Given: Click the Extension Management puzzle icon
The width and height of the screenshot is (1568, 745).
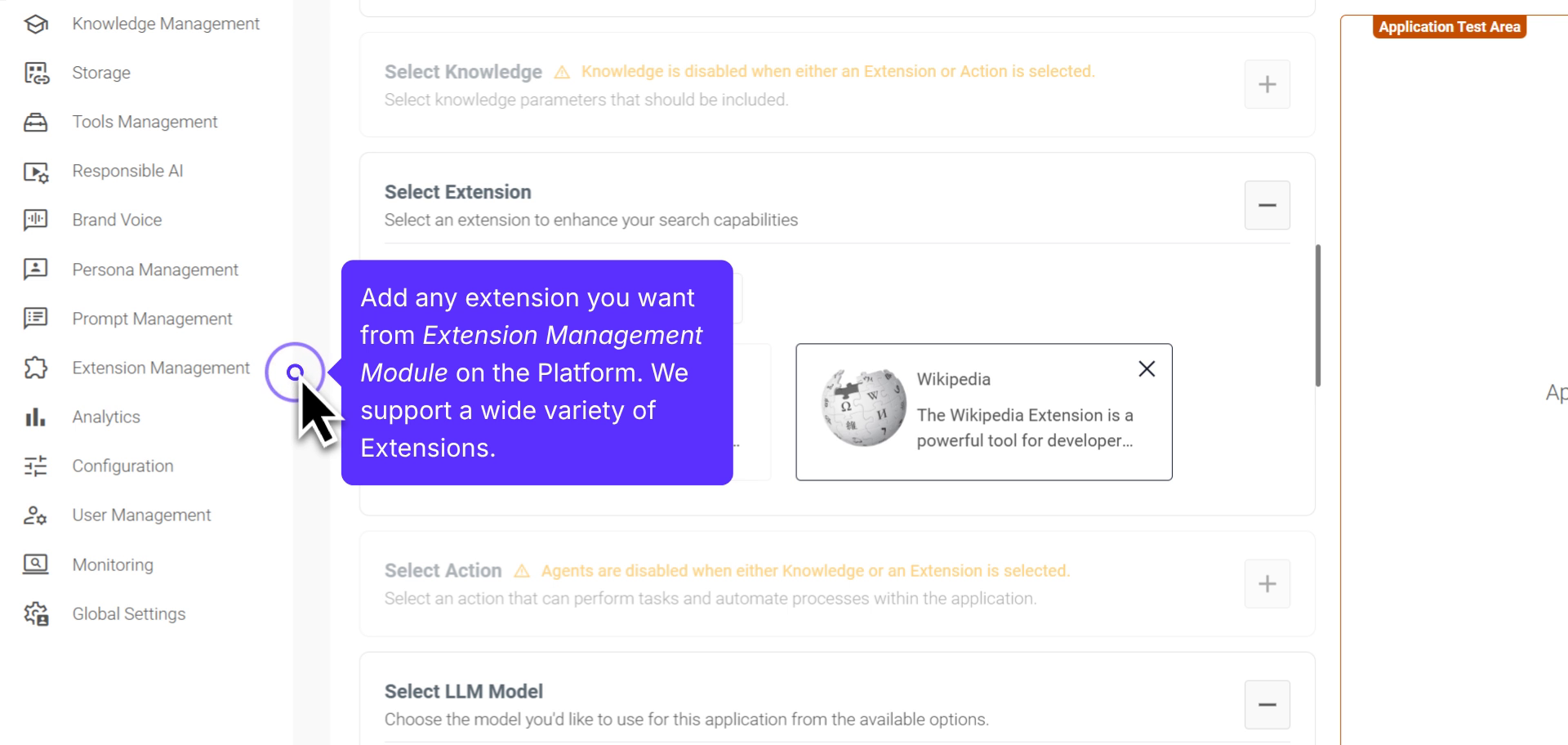Looking at the screenshot, I should click(36, 368).
